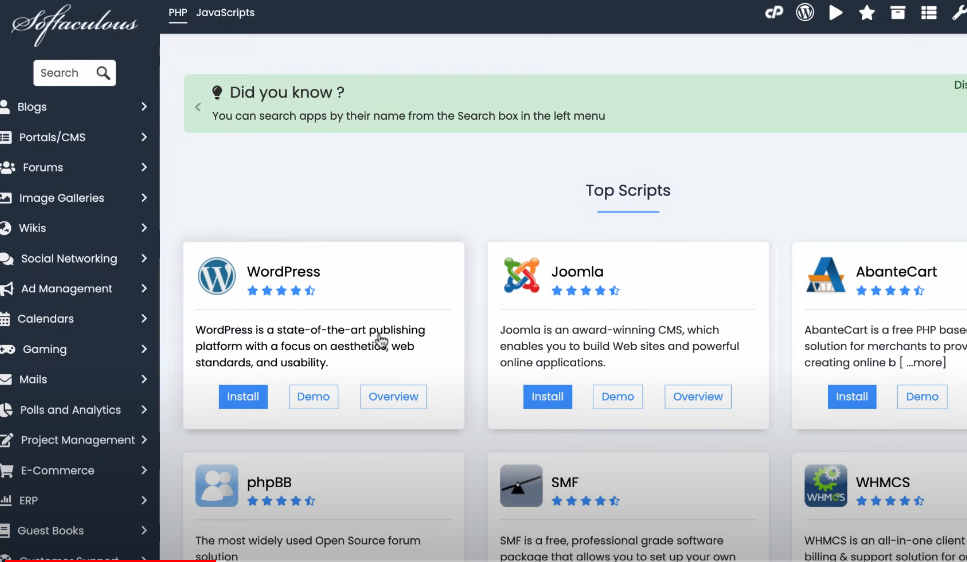
Task: Click the Wikis globe icon in sidebar
Action: pyautogui.click(x=5, y=228)
